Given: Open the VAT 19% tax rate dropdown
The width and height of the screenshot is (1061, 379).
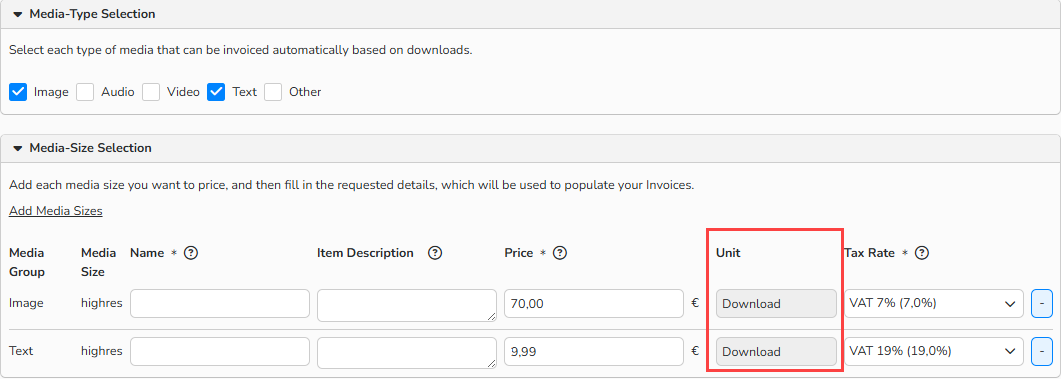Looking at the screenshot, I should coord(934,351).
